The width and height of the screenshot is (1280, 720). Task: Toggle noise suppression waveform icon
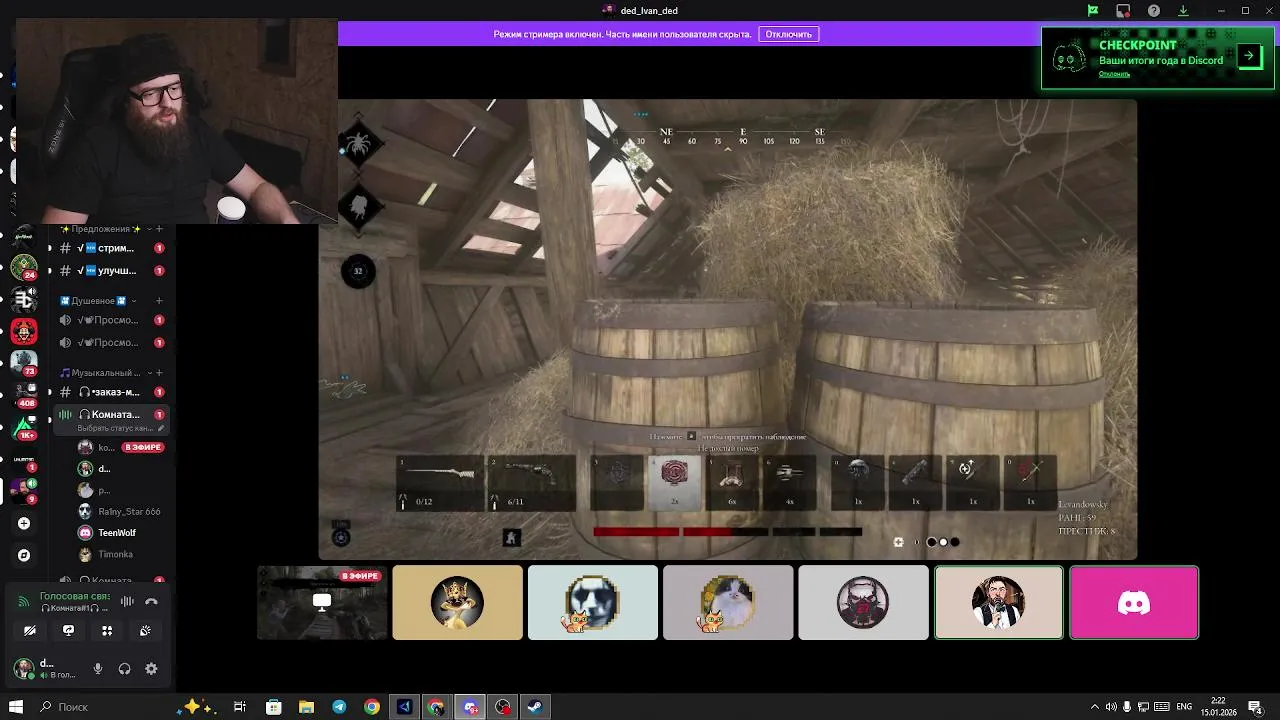[127, 601]
